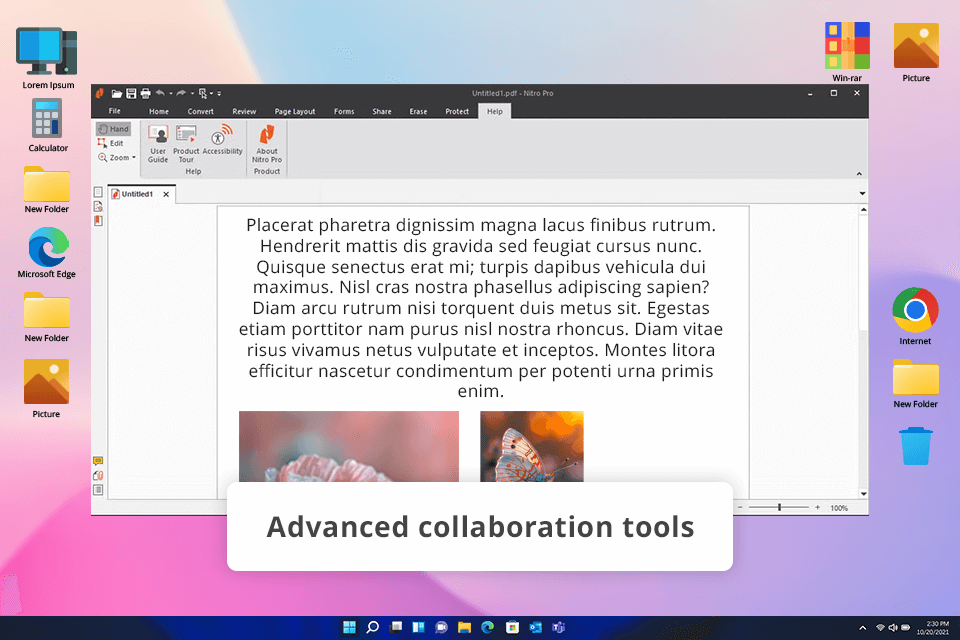Open Outlook from the taskbar
This screenshot has width=960, height=640.
click(x=535, y=627)
